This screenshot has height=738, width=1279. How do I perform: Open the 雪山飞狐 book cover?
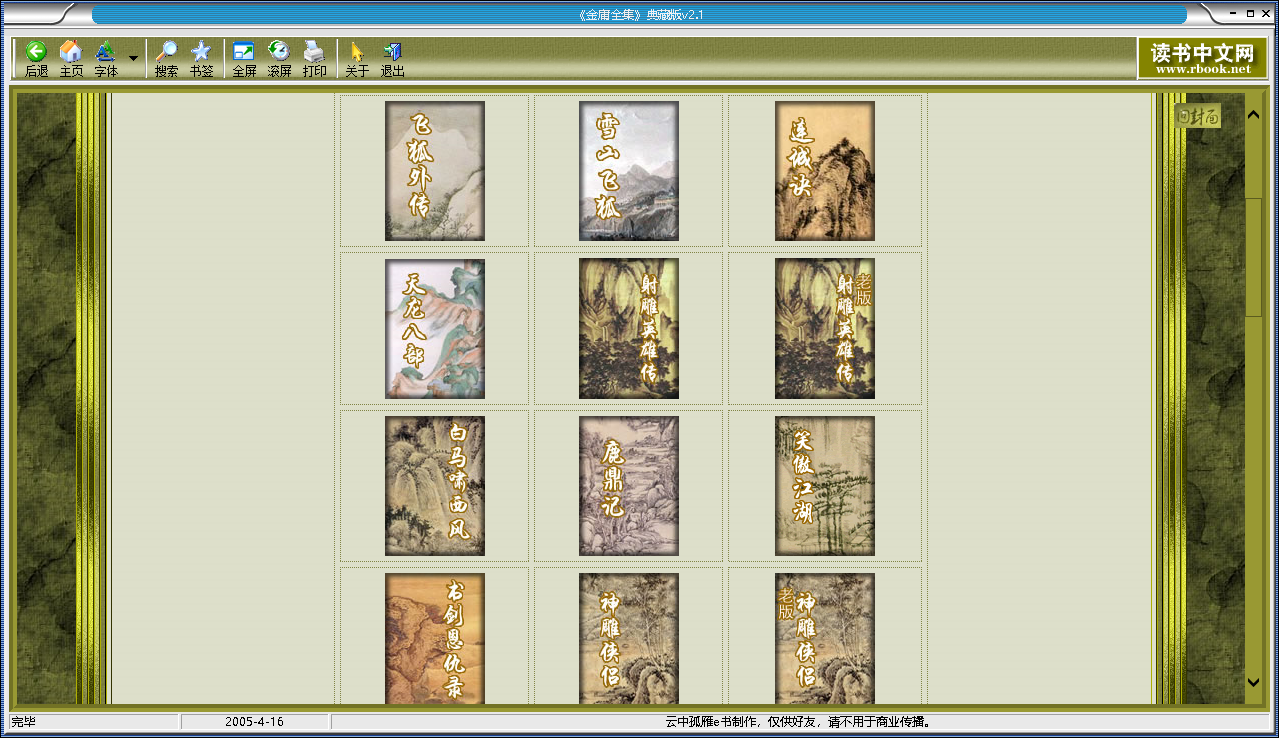coord(629,171)
